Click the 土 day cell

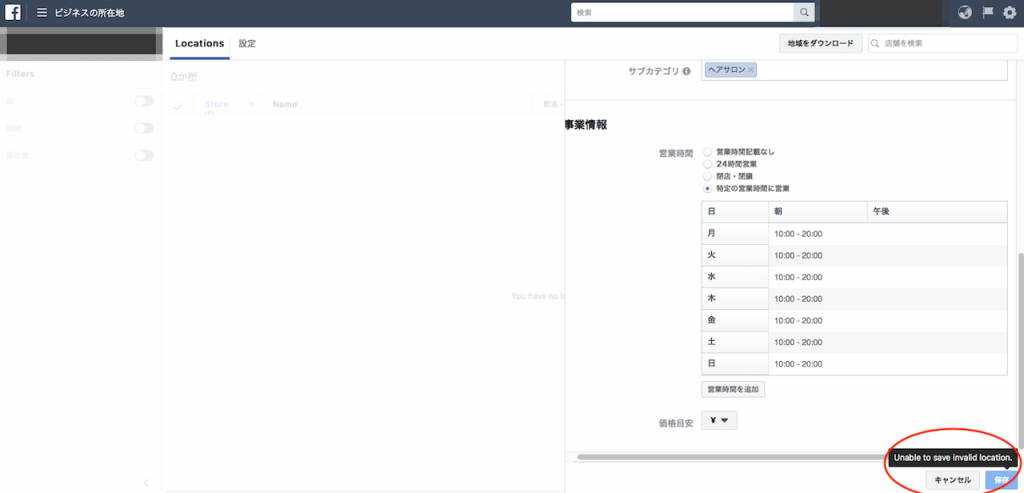(735, 342)
